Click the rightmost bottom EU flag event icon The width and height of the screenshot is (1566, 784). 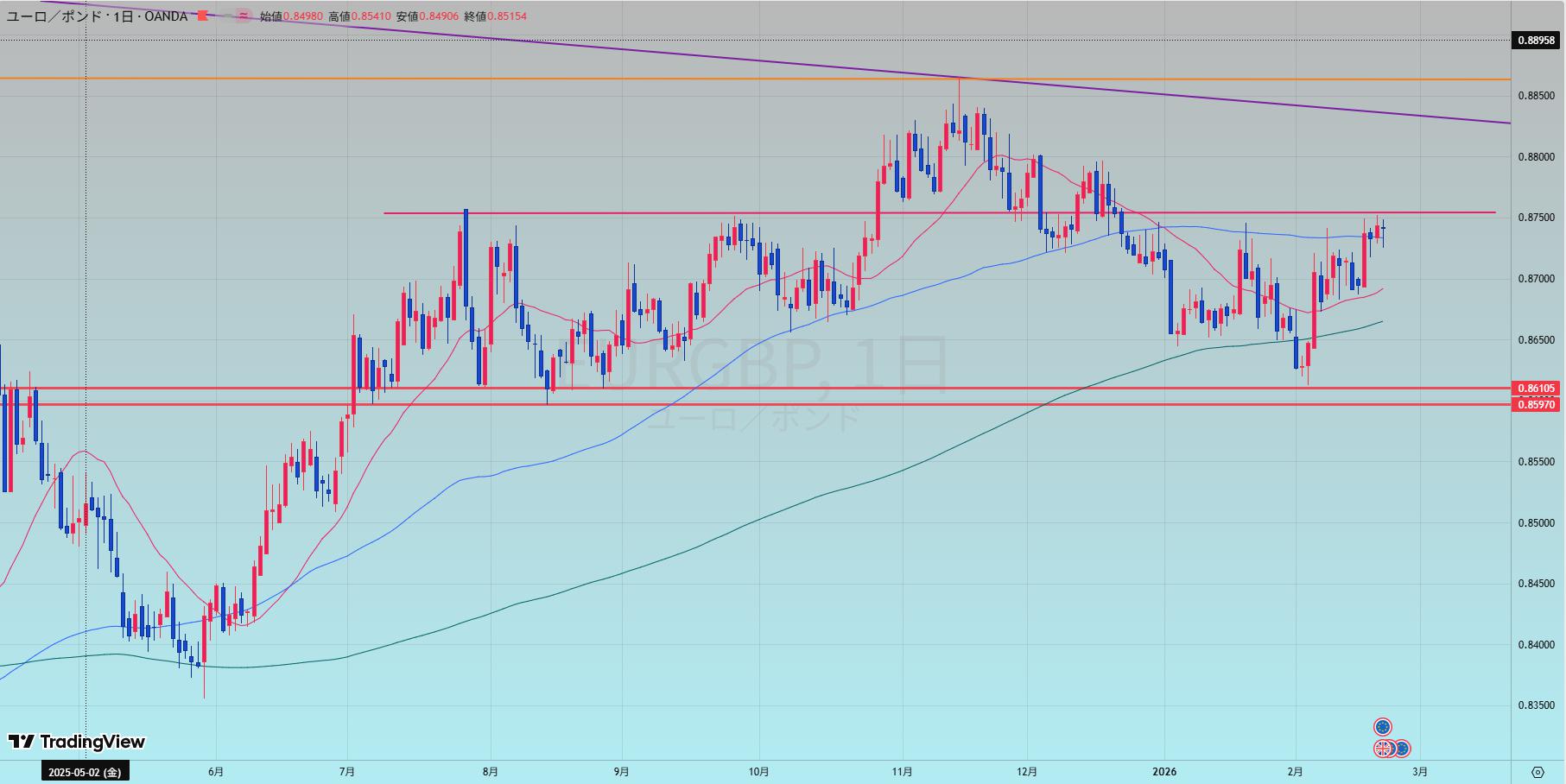(x=1402, y=749)
